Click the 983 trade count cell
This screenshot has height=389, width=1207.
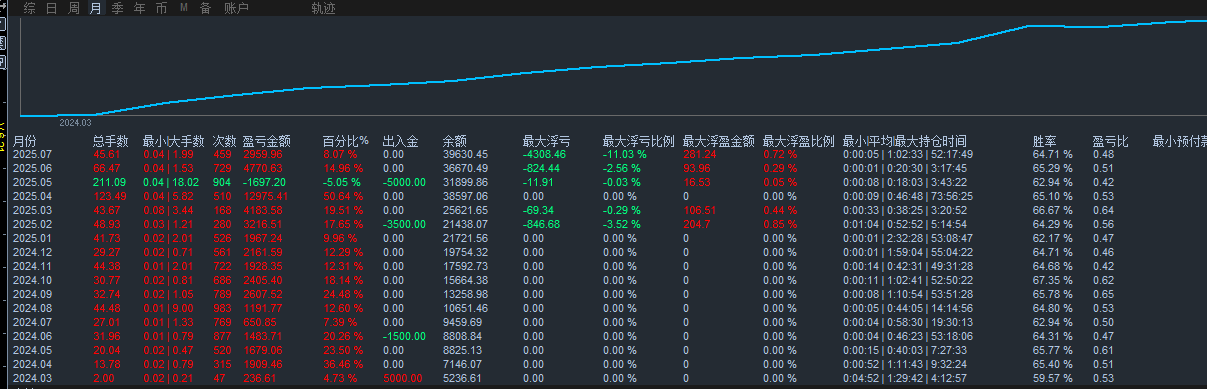point(222,309)
